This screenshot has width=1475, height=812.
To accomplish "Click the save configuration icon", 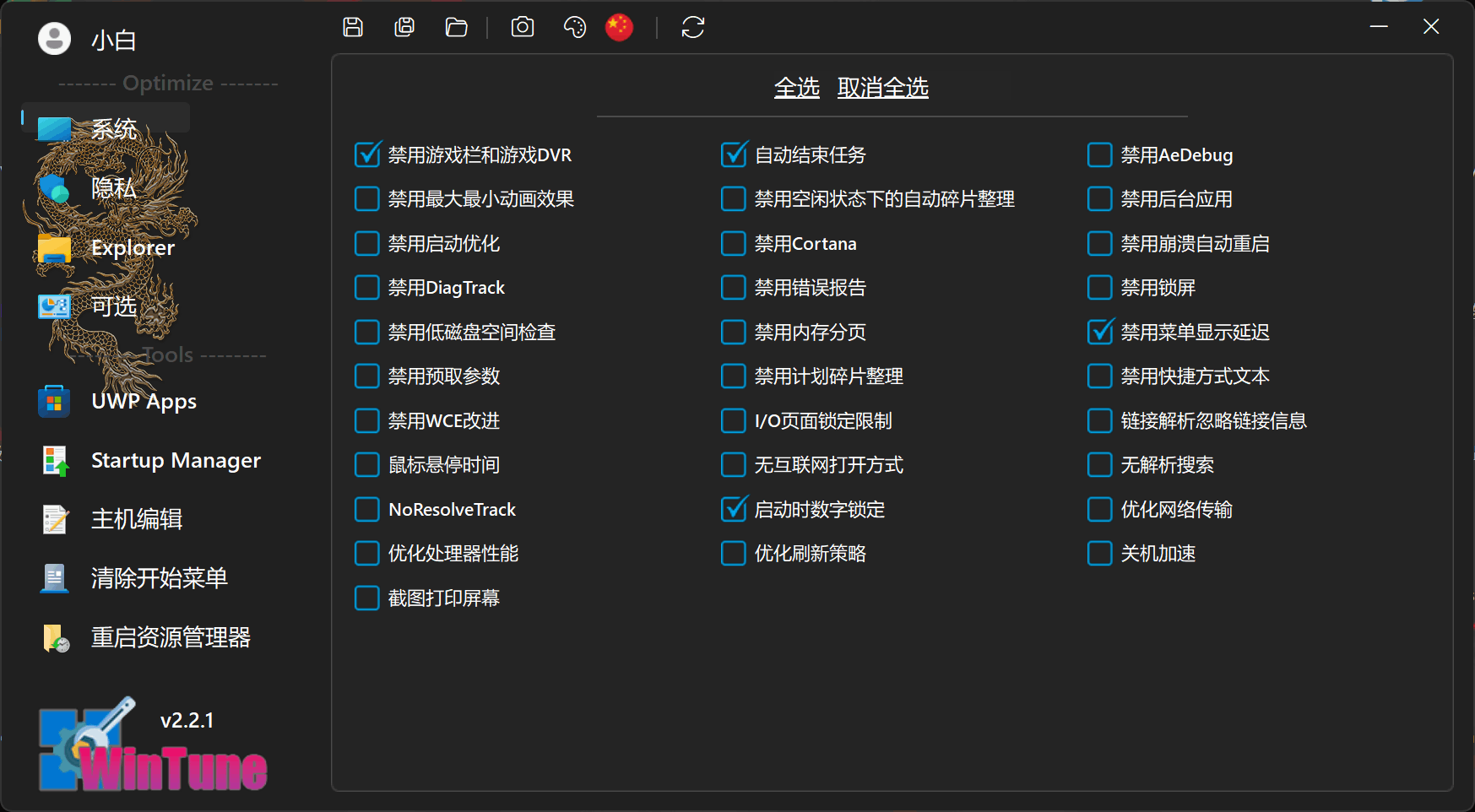I will coord(353,27).
